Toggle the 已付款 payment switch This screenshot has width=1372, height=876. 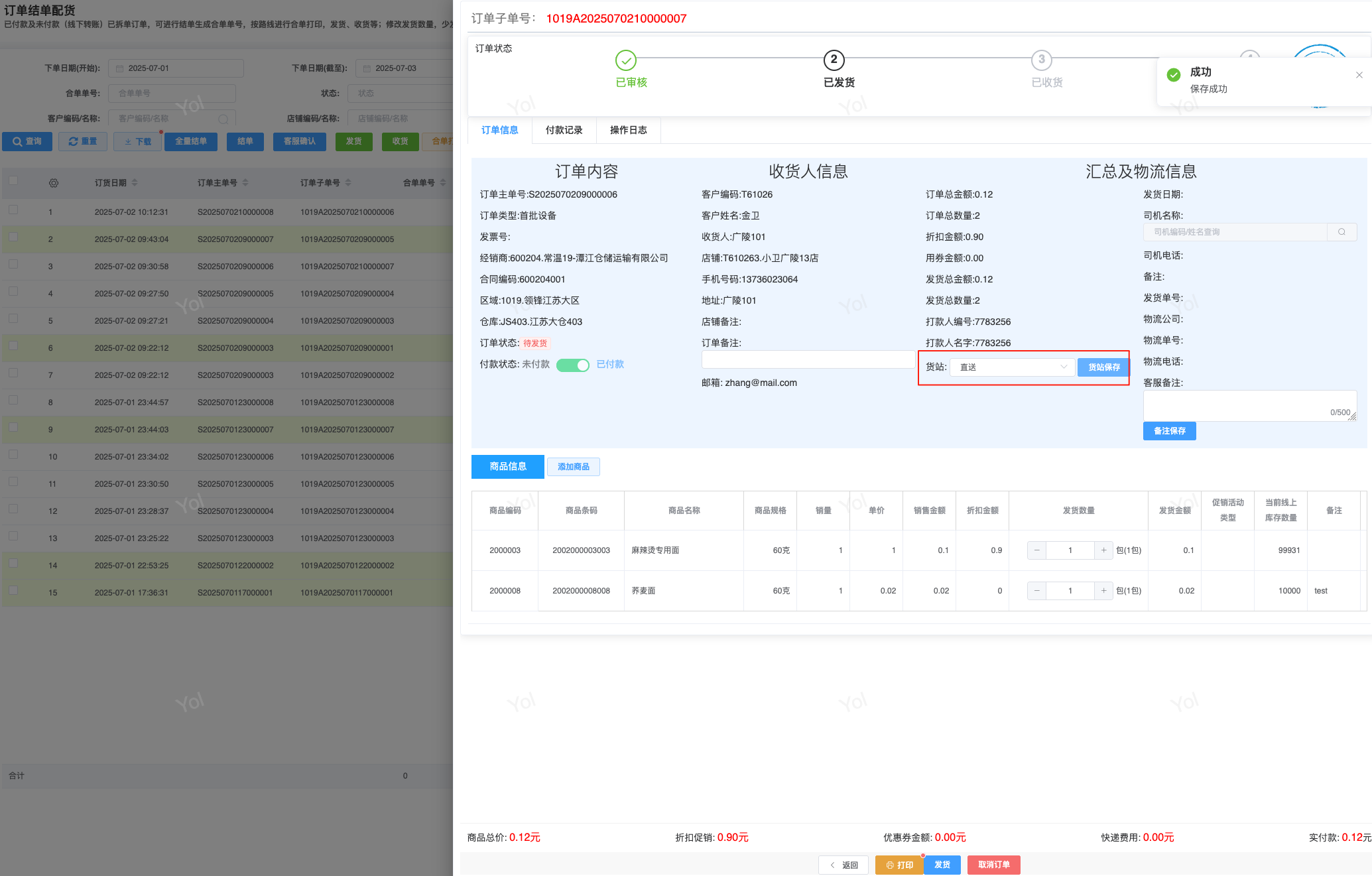pyautogui.click(x=573, y=365)
